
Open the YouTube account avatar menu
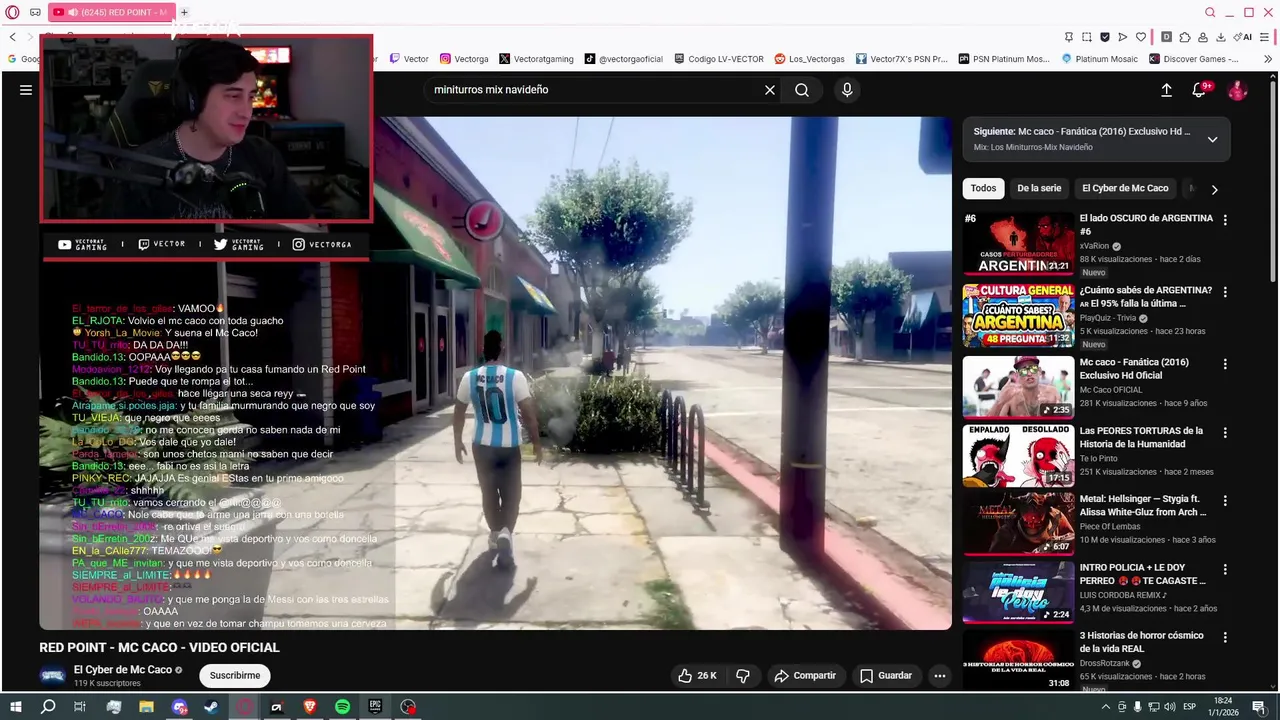tap(1237, 90)
